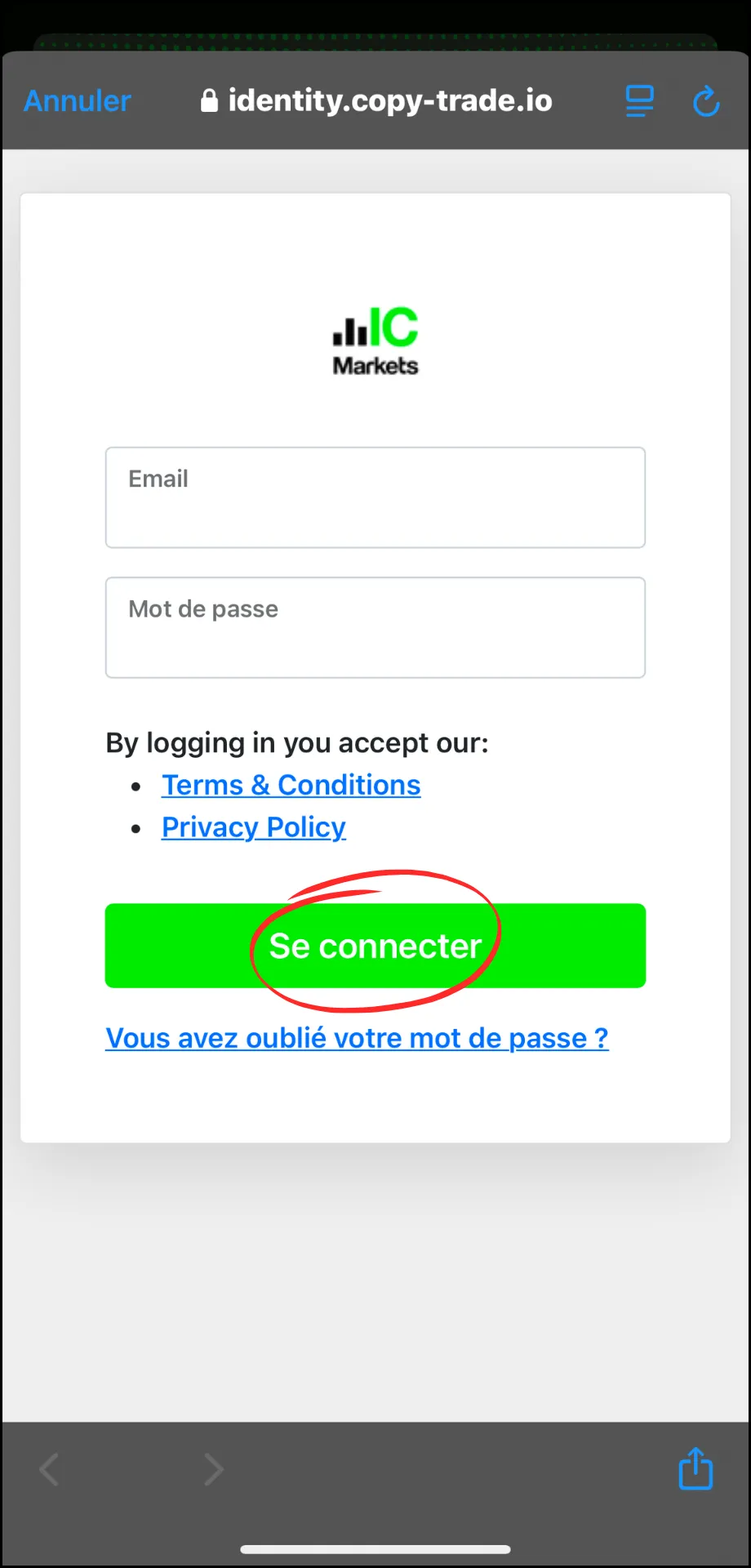Go forward with the right chevron
Image resolution: width=751 pixels, height=1568 pixels.
[213, 1470]
